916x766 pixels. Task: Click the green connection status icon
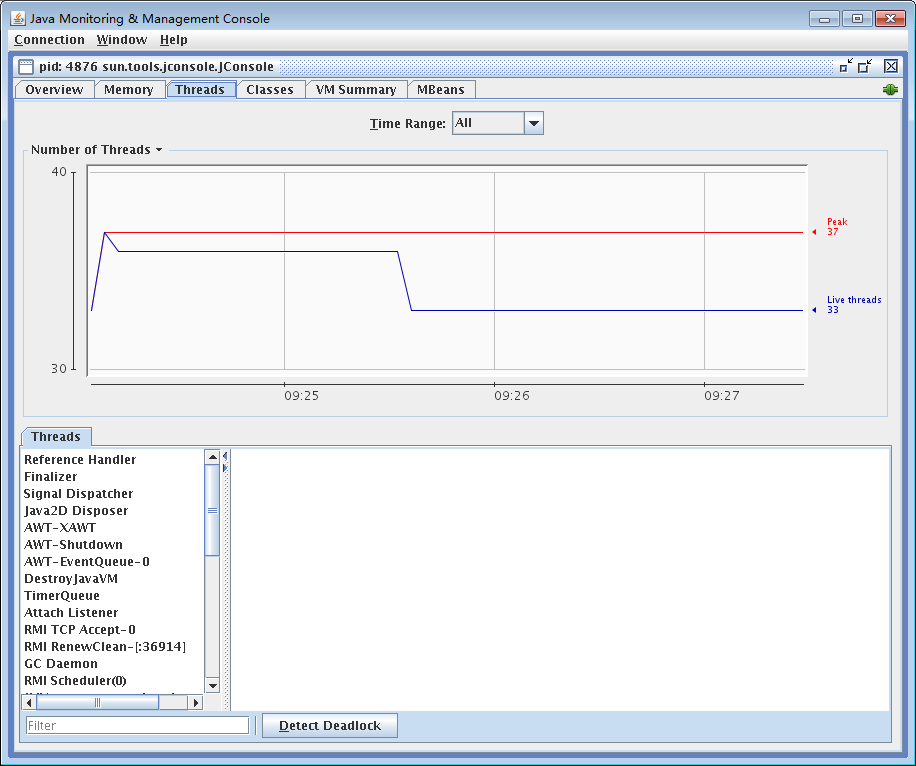tap(890, 89)
